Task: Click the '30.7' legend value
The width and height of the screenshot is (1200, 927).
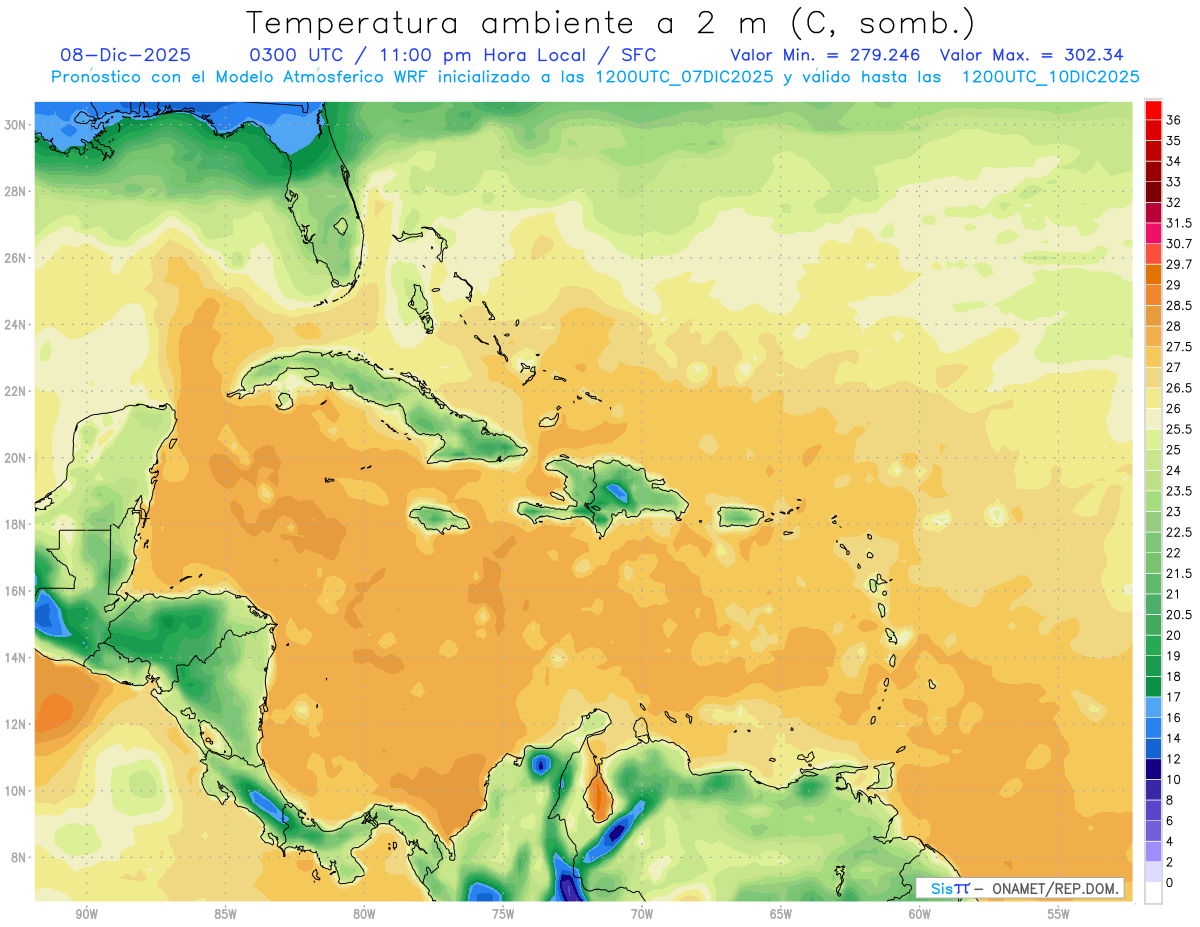Action: coord(1178,244)
